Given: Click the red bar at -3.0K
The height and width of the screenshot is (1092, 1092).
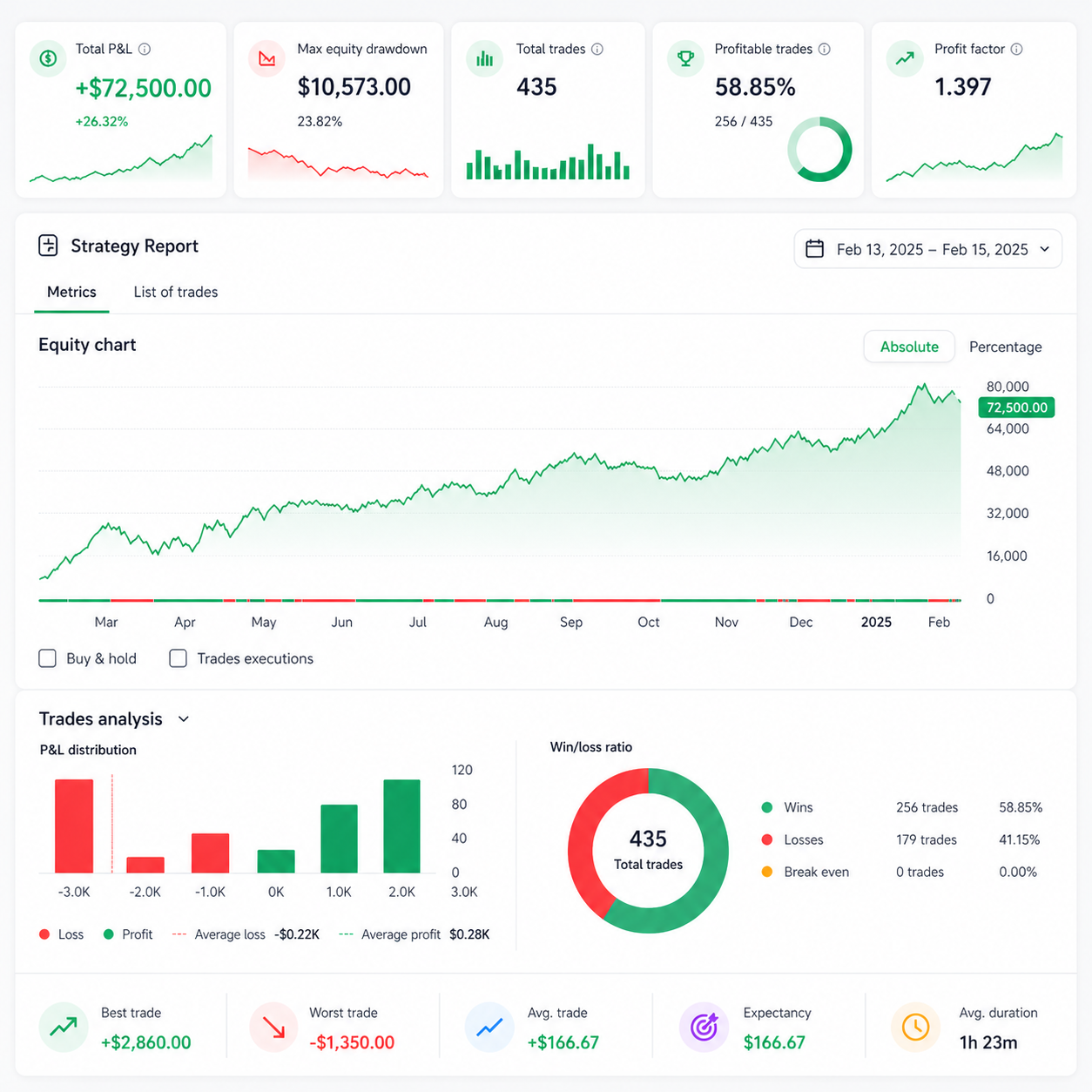Looking at the screenshot, I should [x=74, y=826].
